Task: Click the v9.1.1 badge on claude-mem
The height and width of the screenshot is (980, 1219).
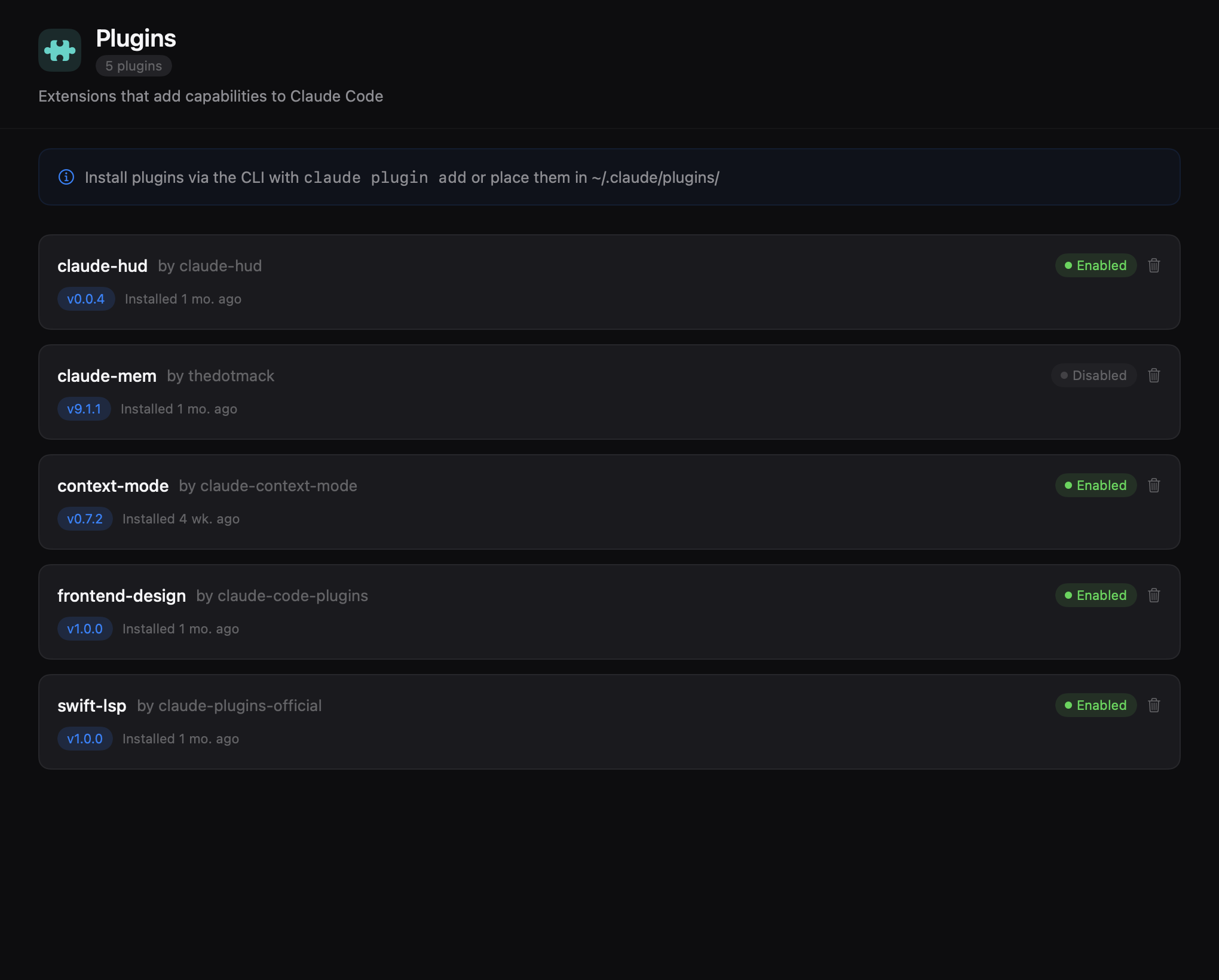Action: (x=84, y=409)
